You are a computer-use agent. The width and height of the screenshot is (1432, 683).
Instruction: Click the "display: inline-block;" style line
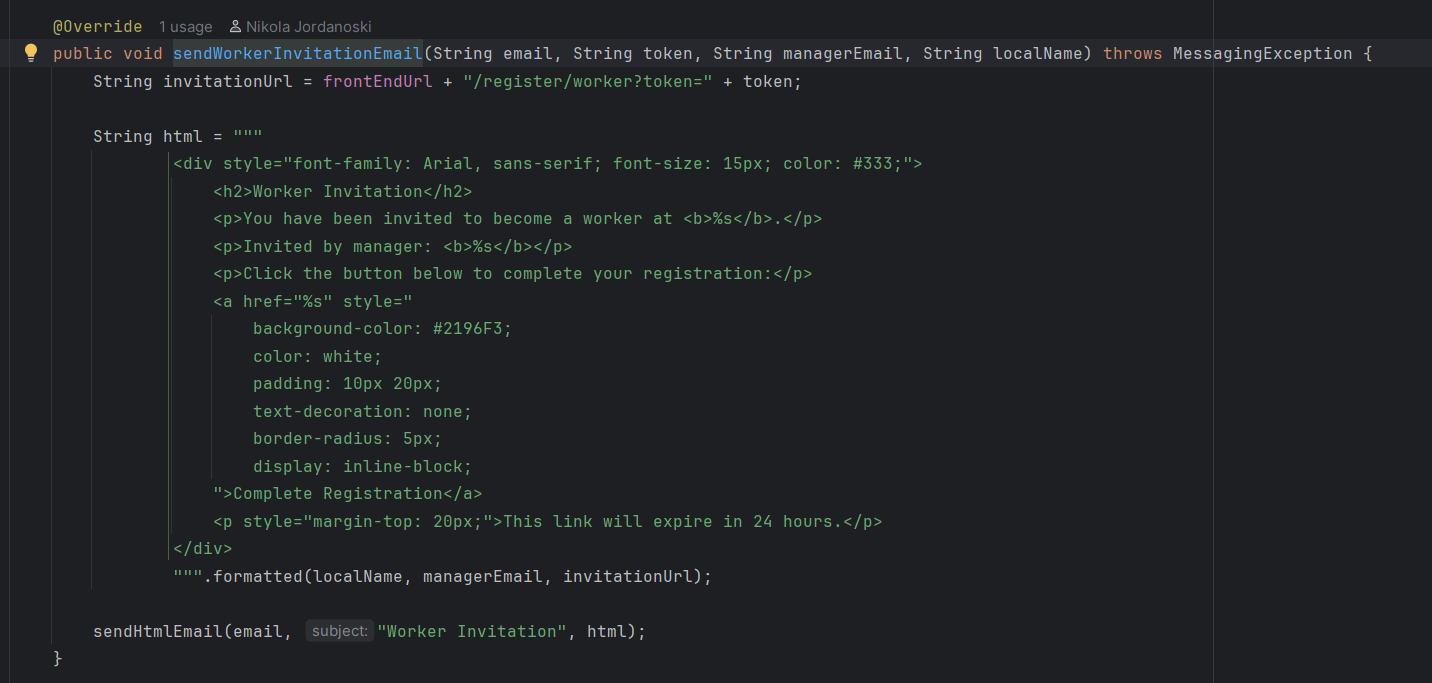tap(362, 466)
